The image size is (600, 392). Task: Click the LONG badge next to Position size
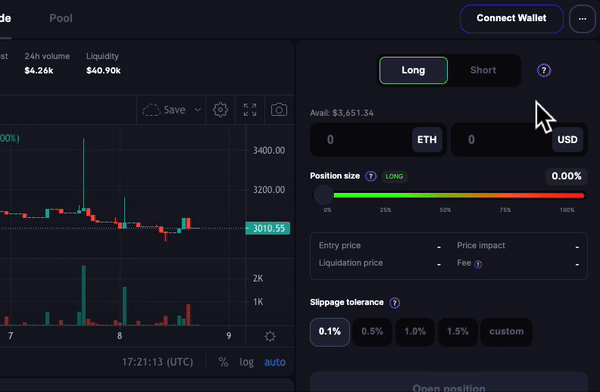coord(394,176)
